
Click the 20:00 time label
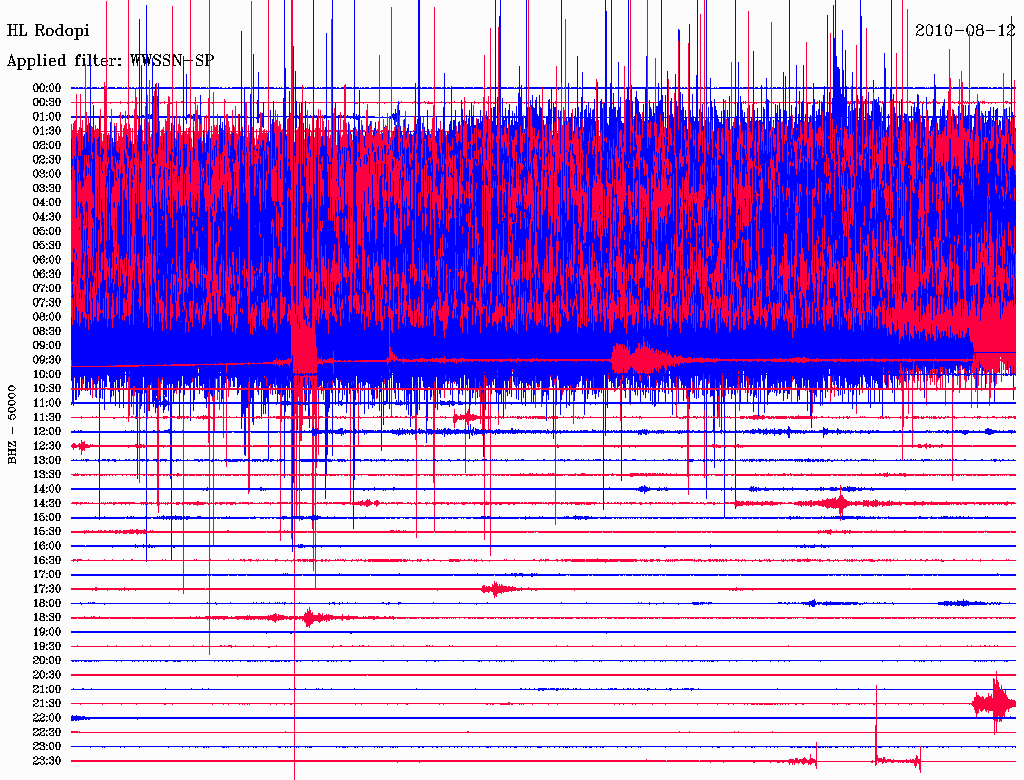47,661
